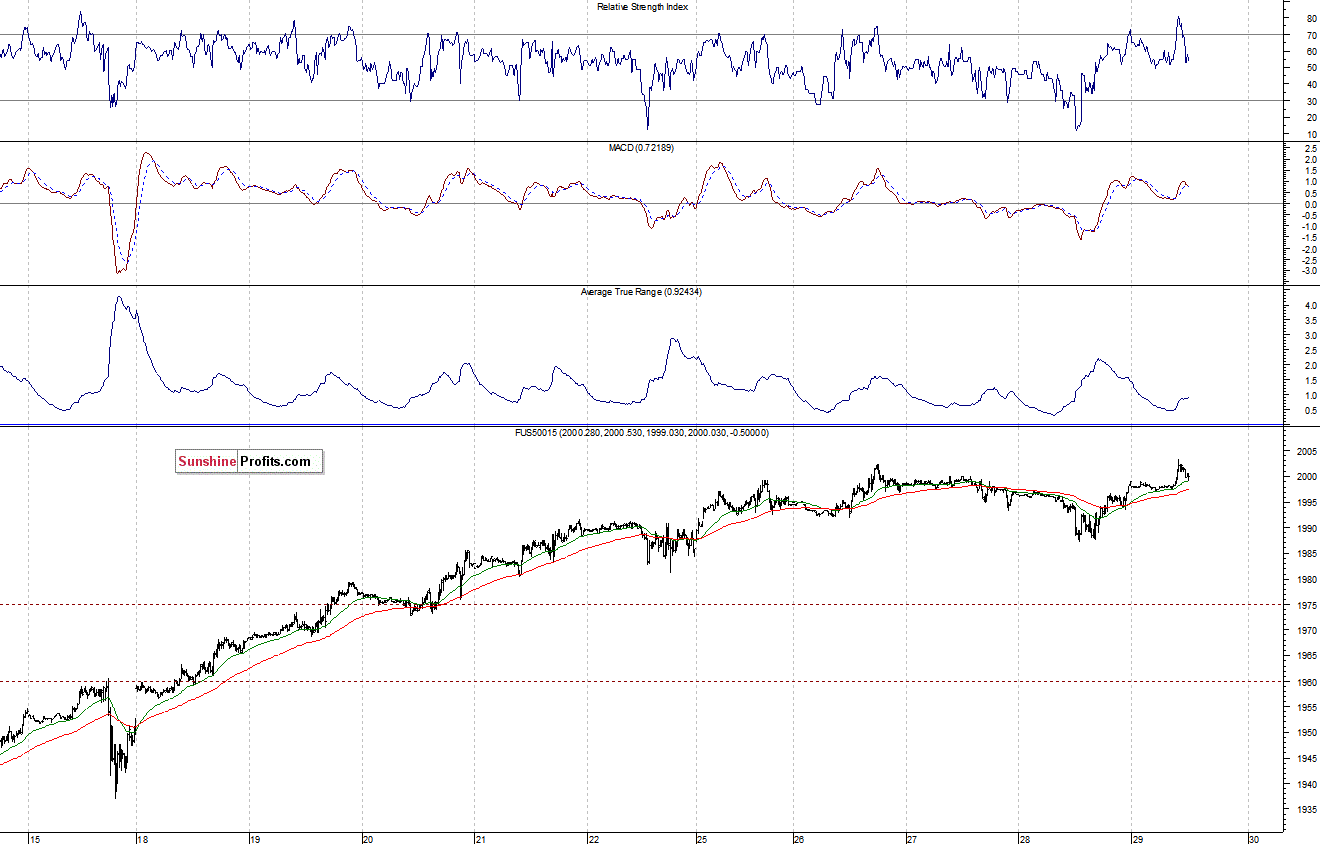Click date label 18 on the time axis

coord(142,838)
